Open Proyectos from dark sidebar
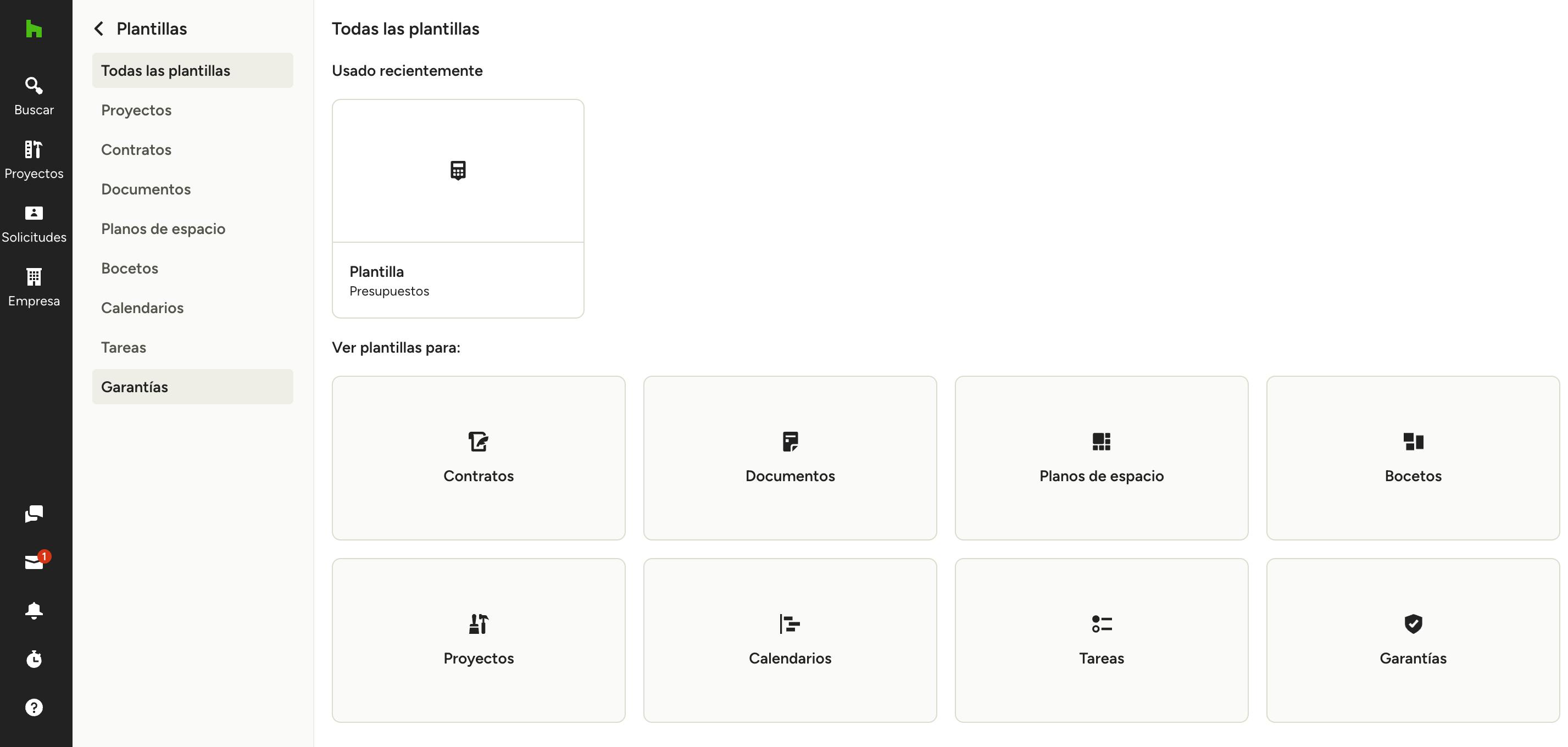 pyautogui.click(x=34, y=160)
